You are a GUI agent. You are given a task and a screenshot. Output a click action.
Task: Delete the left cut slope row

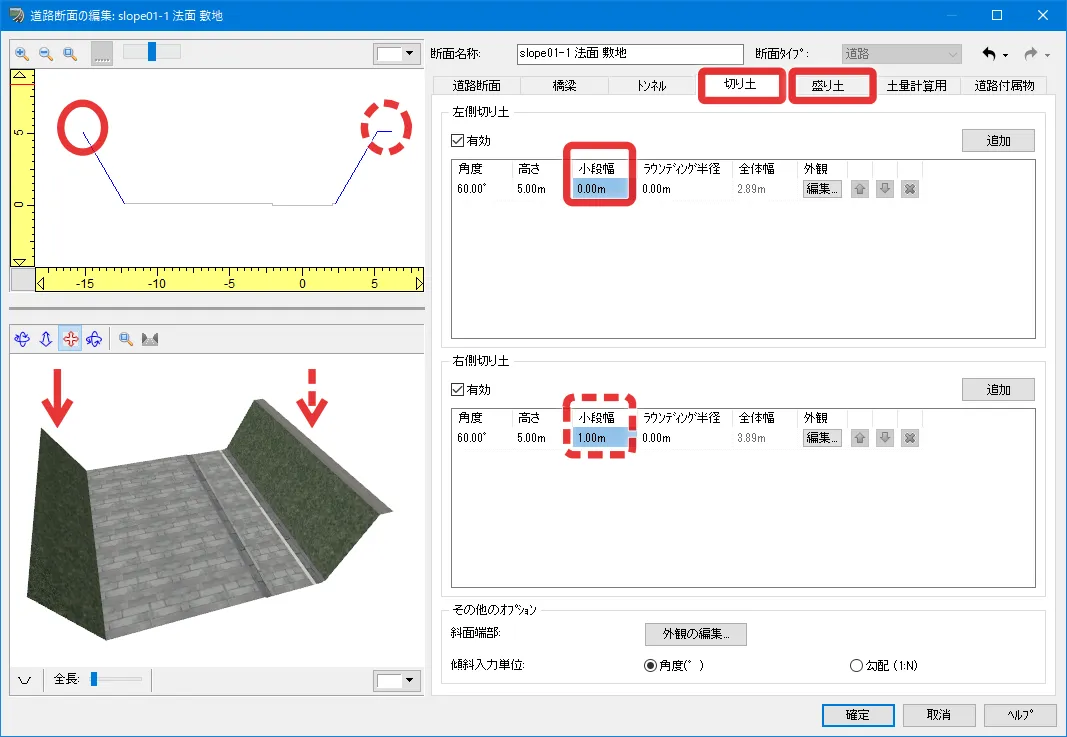tap(909, 188)
